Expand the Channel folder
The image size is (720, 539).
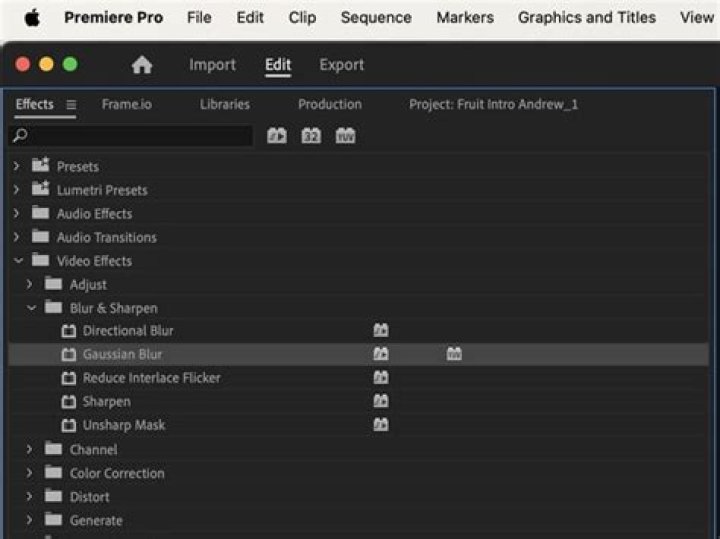click(x=30, y=449)
